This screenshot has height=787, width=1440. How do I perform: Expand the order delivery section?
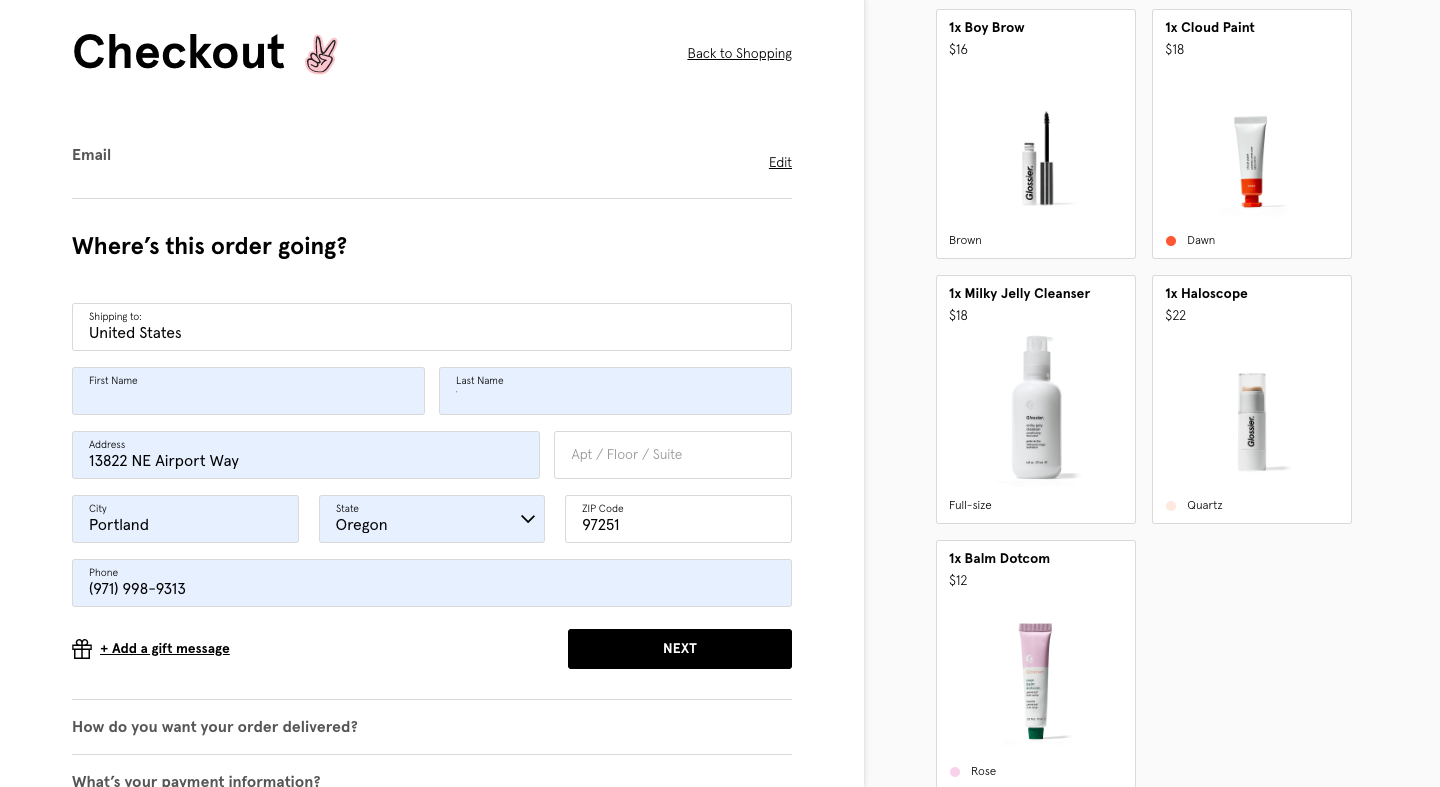[215, 727]
